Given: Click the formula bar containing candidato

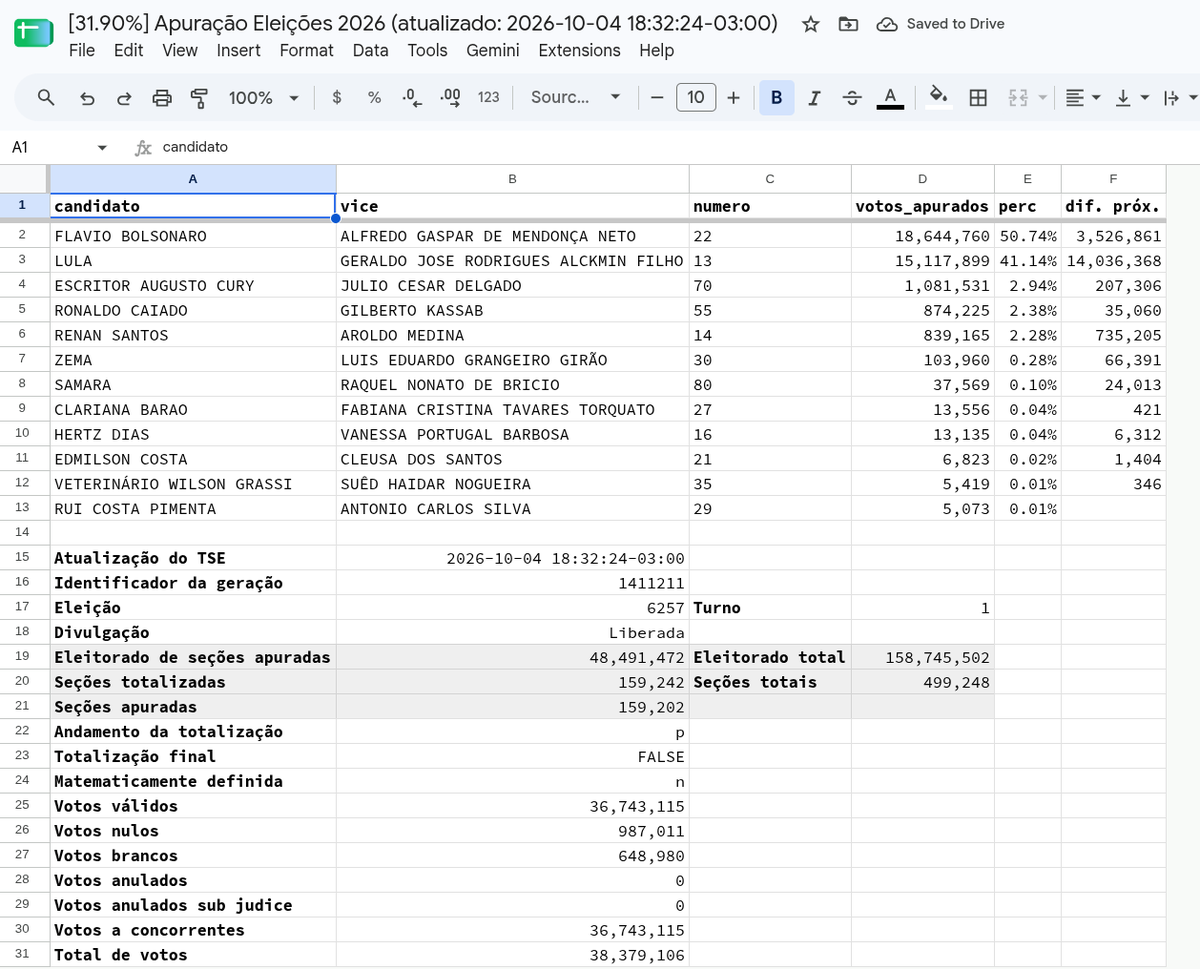Looking at the screenshot, I should [x=675, y=147].
